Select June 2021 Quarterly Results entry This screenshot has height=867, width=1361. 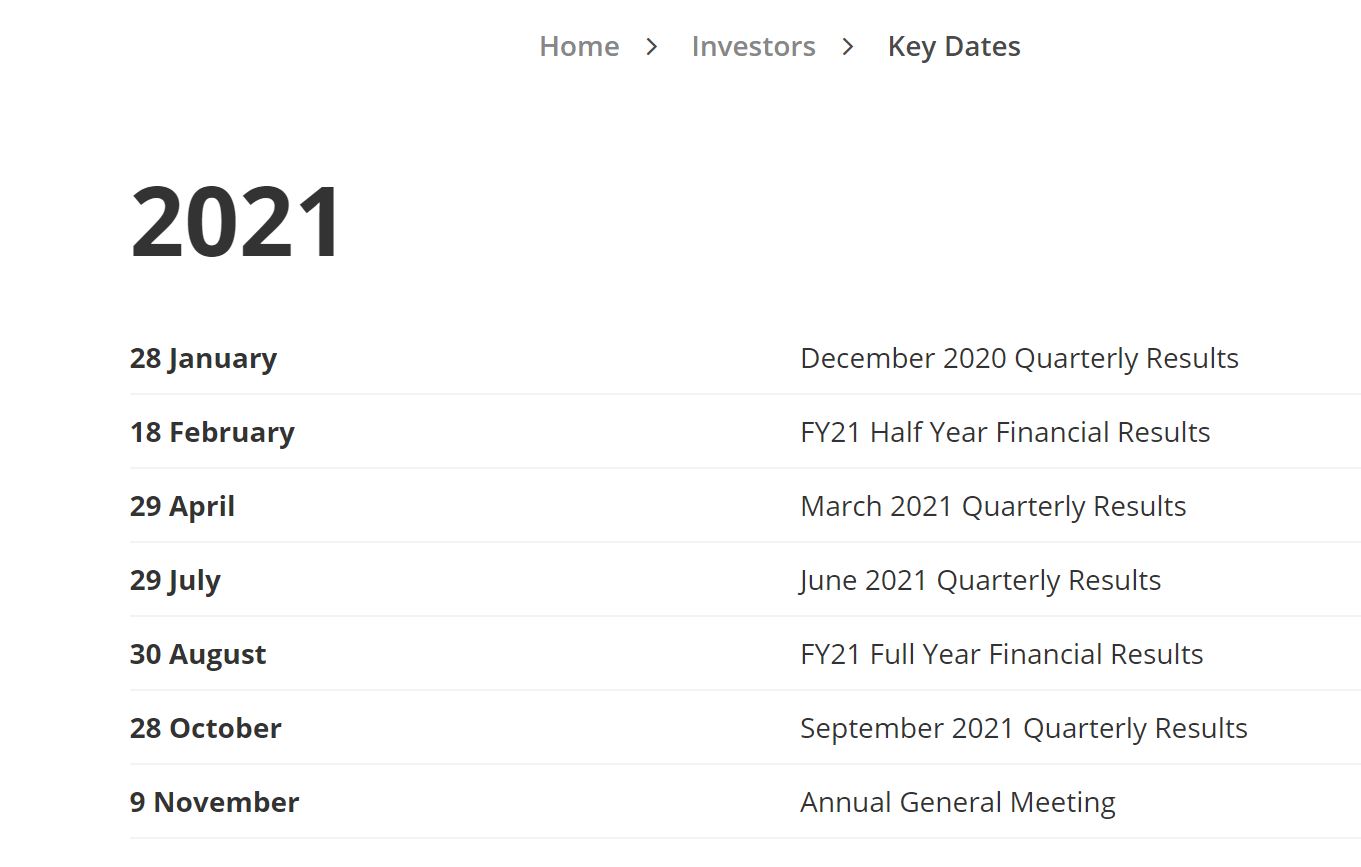[980, 580]
